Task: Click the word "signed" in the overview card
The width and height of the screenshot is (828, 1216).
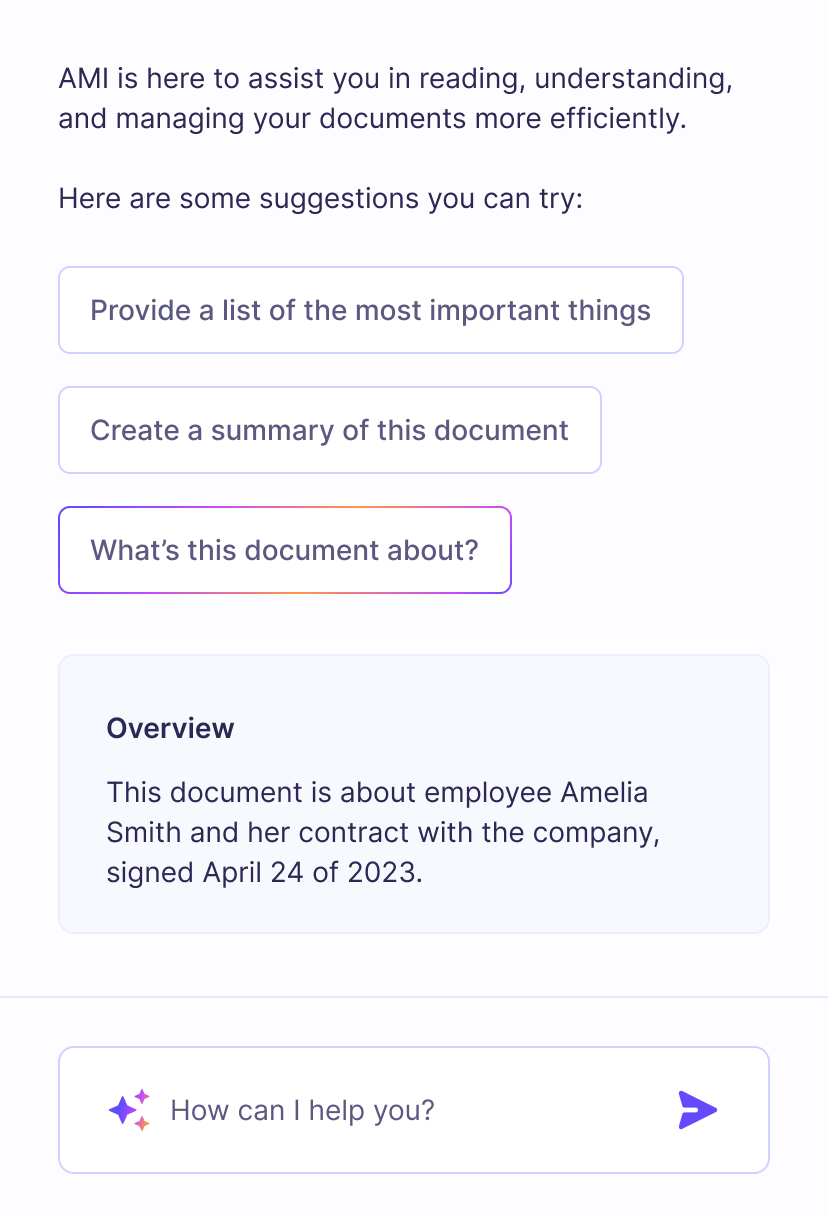Action: coord(150,872)
